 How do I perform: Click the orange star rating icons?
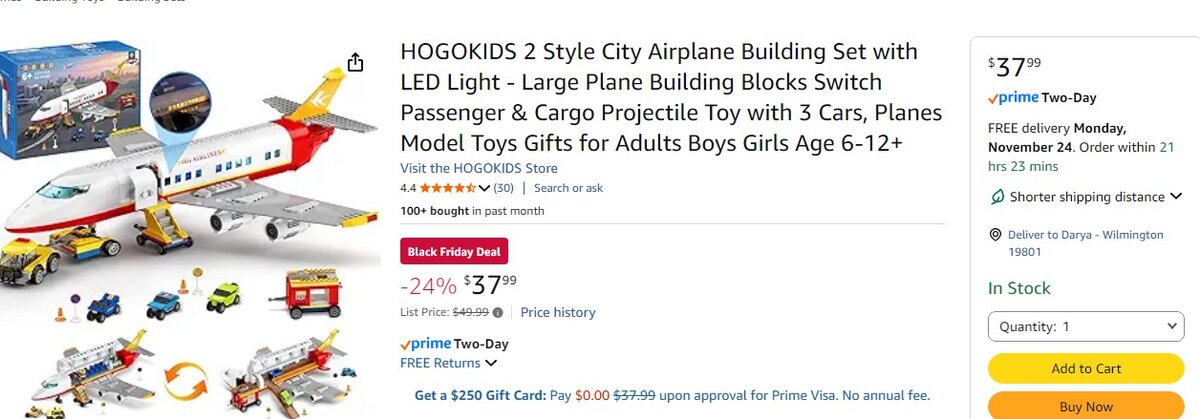[447, 188]
